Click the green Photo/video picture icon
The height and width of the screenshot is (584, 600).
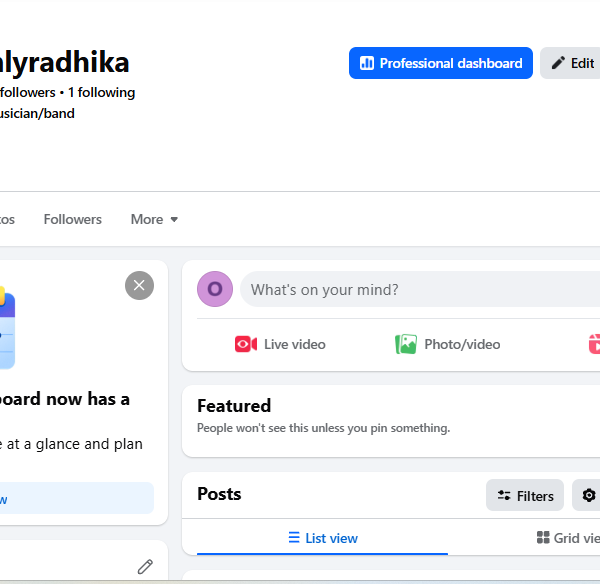click(406, 344)
